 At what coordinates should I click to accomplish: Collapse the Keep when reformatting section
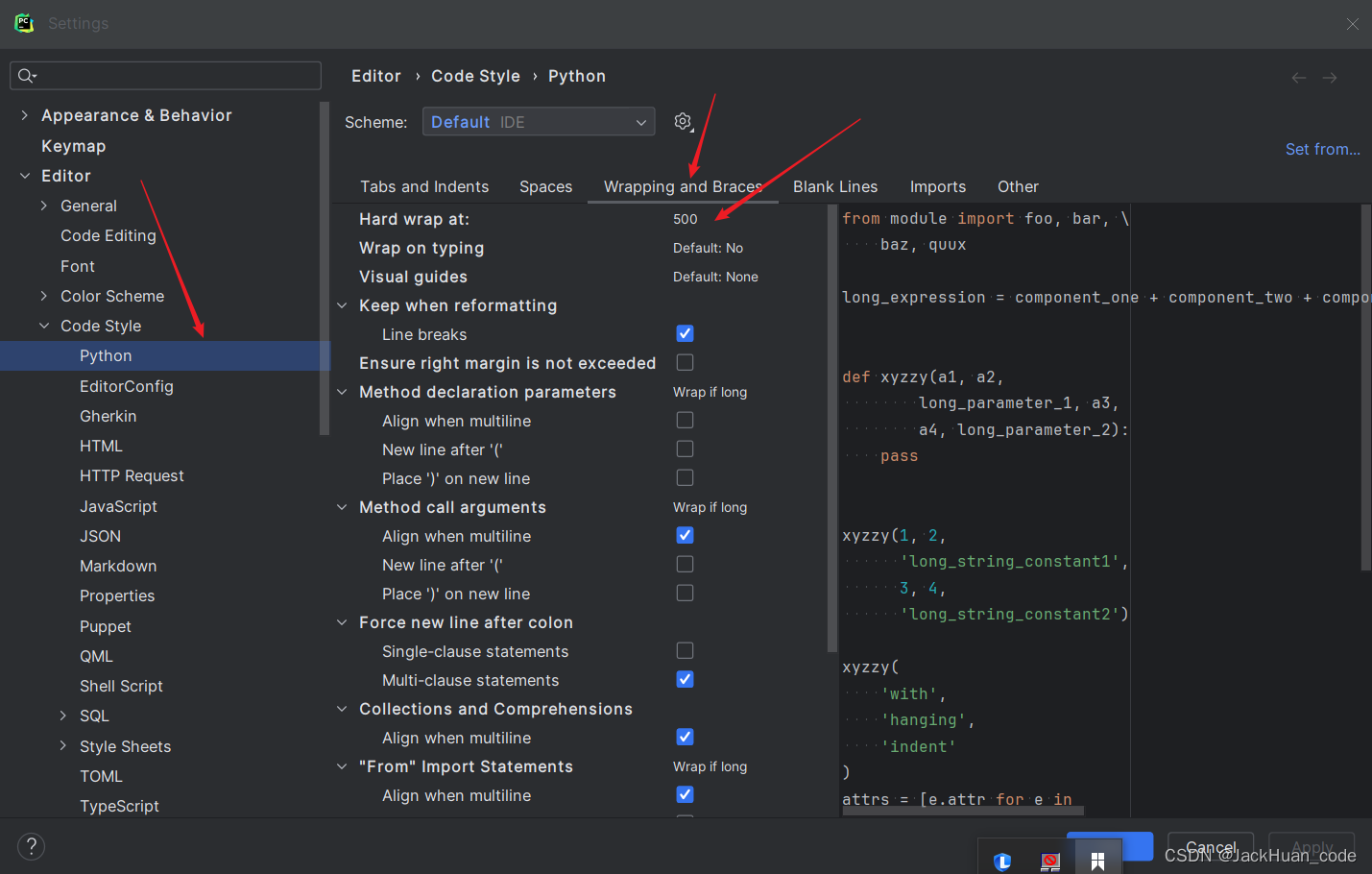[x=342, y=304]
